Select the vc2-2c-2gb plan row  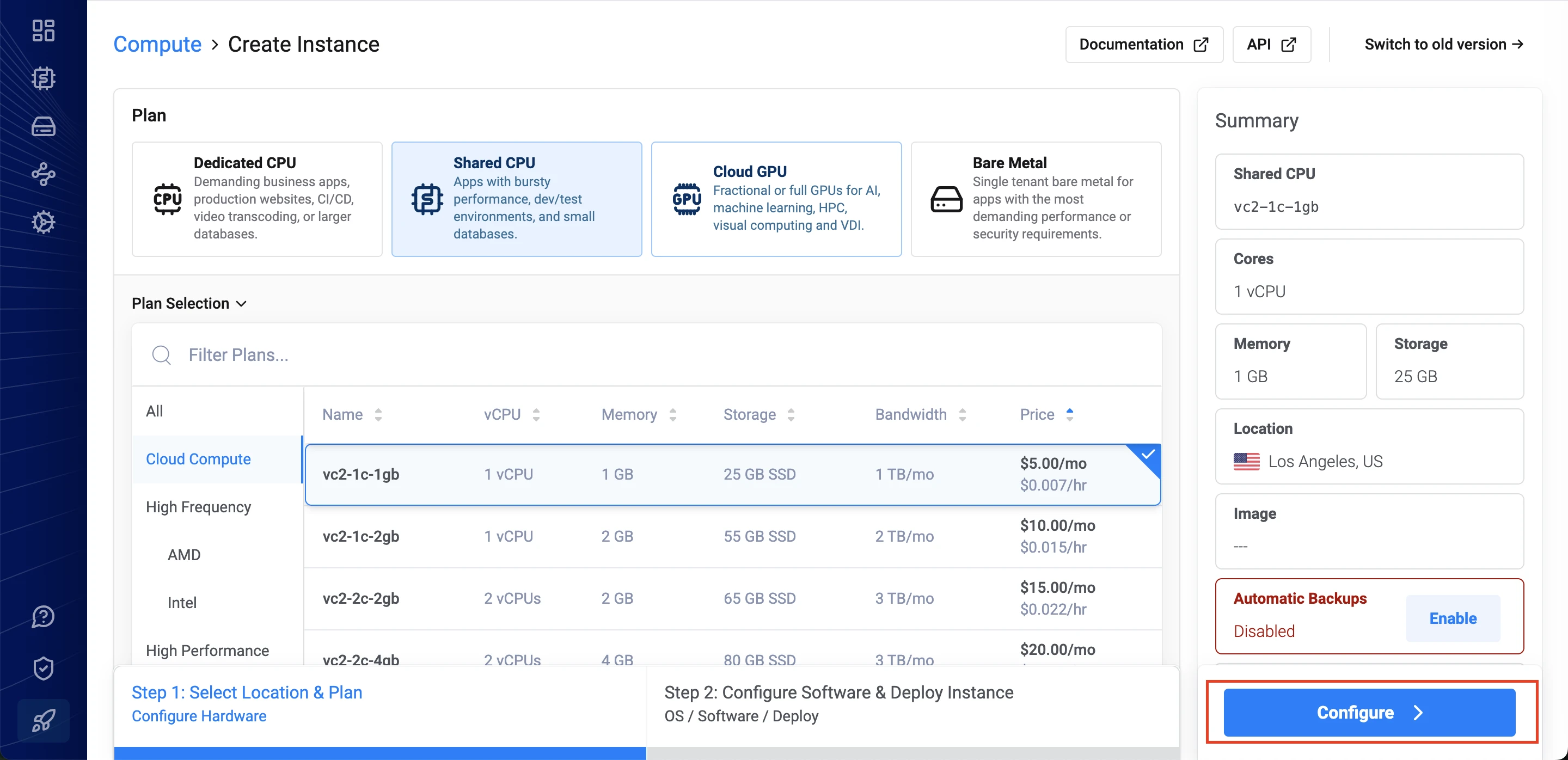pyautogui.click(x=733, y=599)
